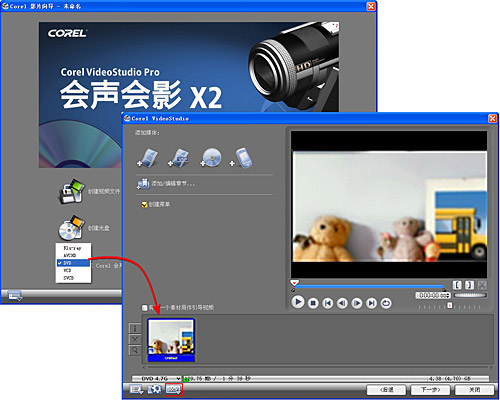
Task: Toggle the create menu checkbox
Action: point(144,204)
